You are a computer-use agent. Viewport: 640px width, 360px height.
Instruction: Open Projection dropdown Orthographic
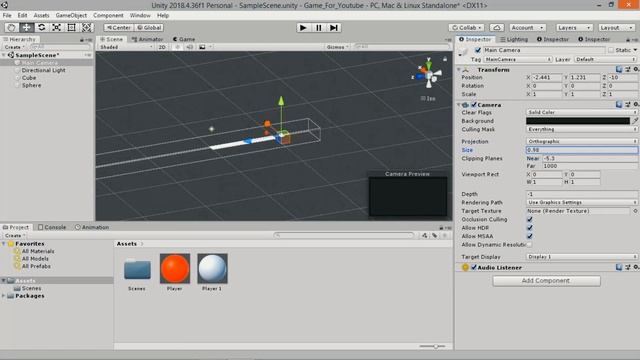(582, 141)
